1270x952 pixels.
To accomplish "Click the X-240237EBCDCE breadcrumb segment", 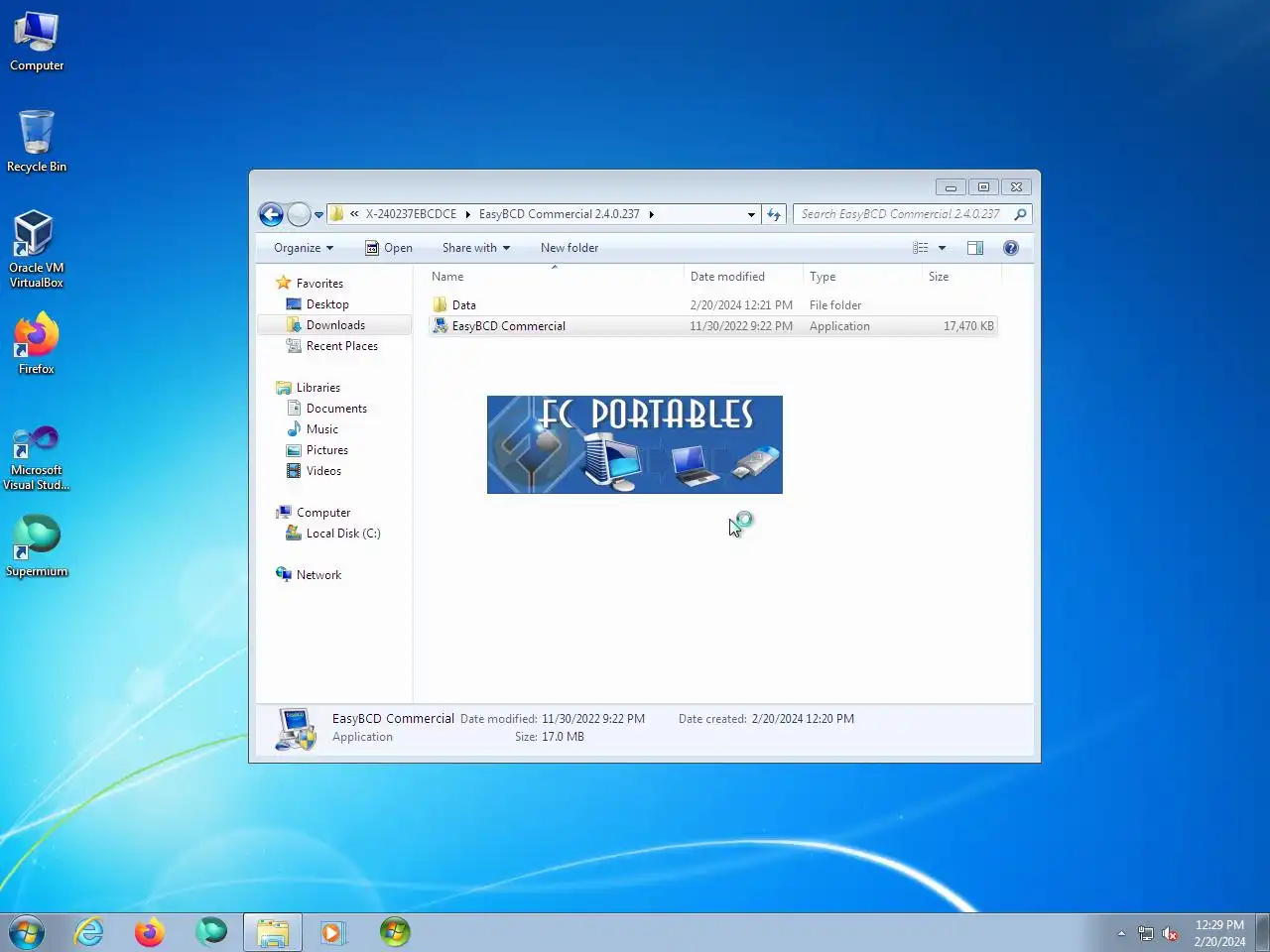I will [411, 214].
